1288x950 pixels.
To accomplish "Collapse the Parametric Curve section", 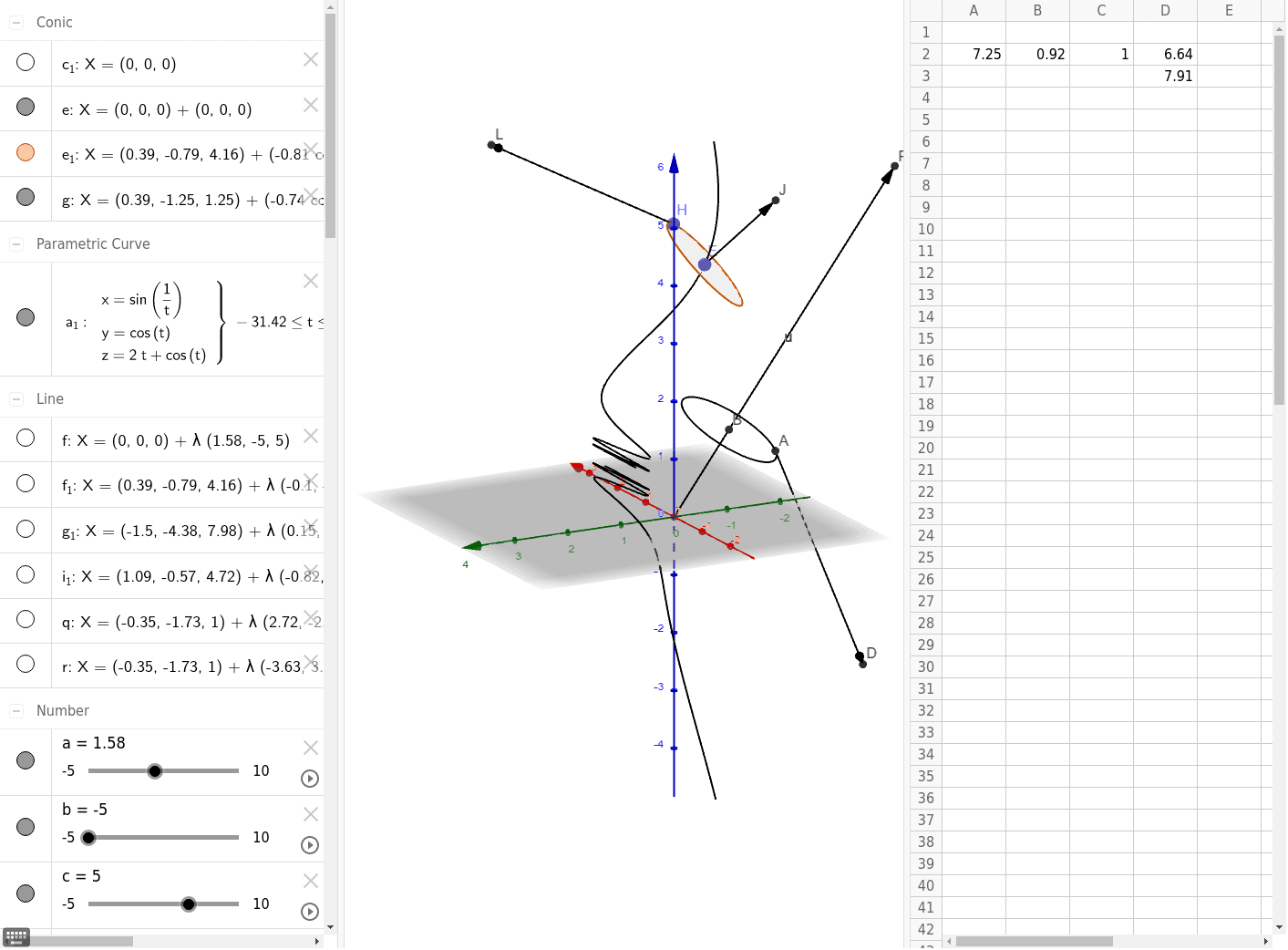I will click(x=15, y=243).
